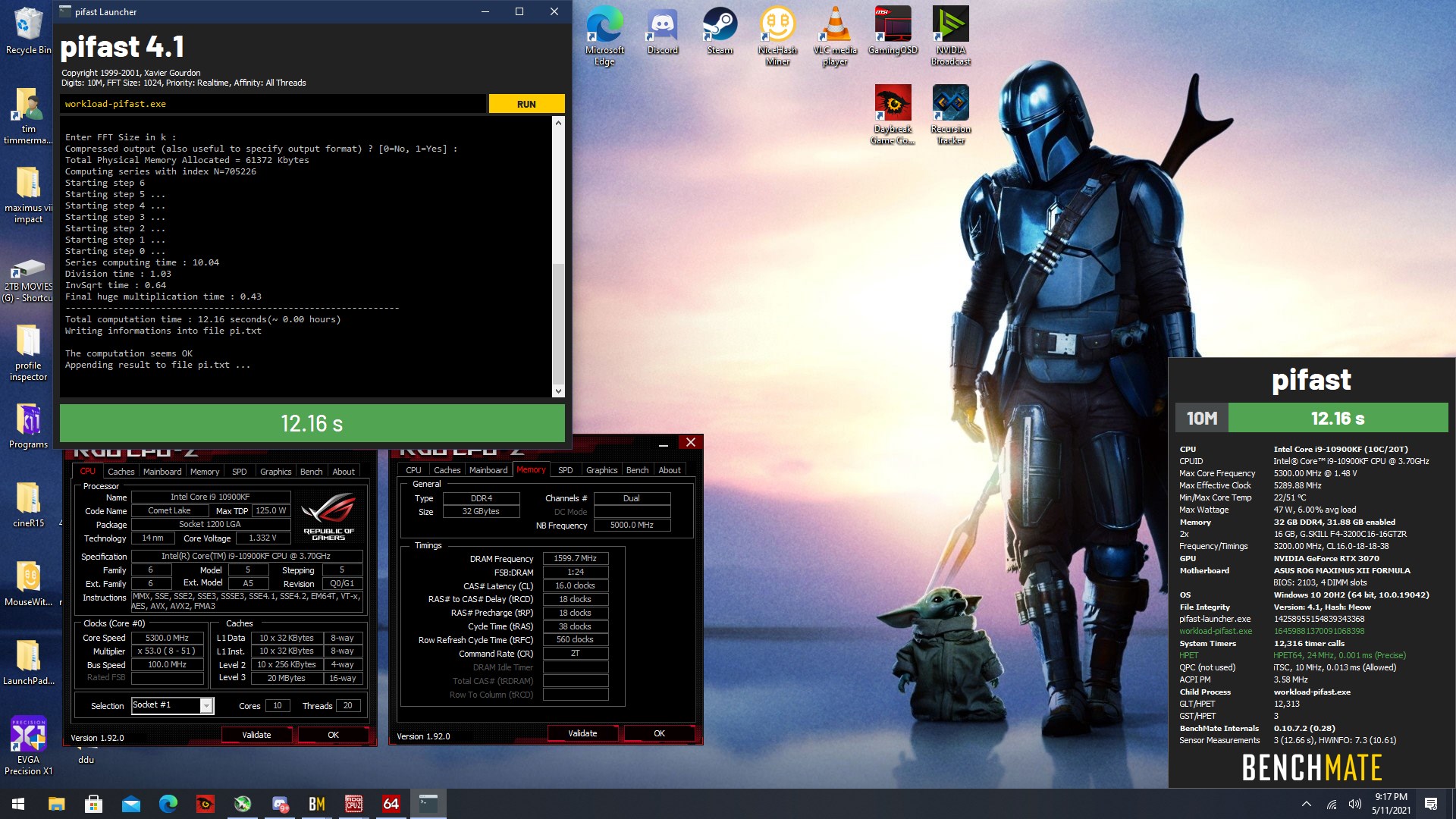Open Discord taskbar icon with 9+ badge
The image size is (1456, 819).
(280, 804)
